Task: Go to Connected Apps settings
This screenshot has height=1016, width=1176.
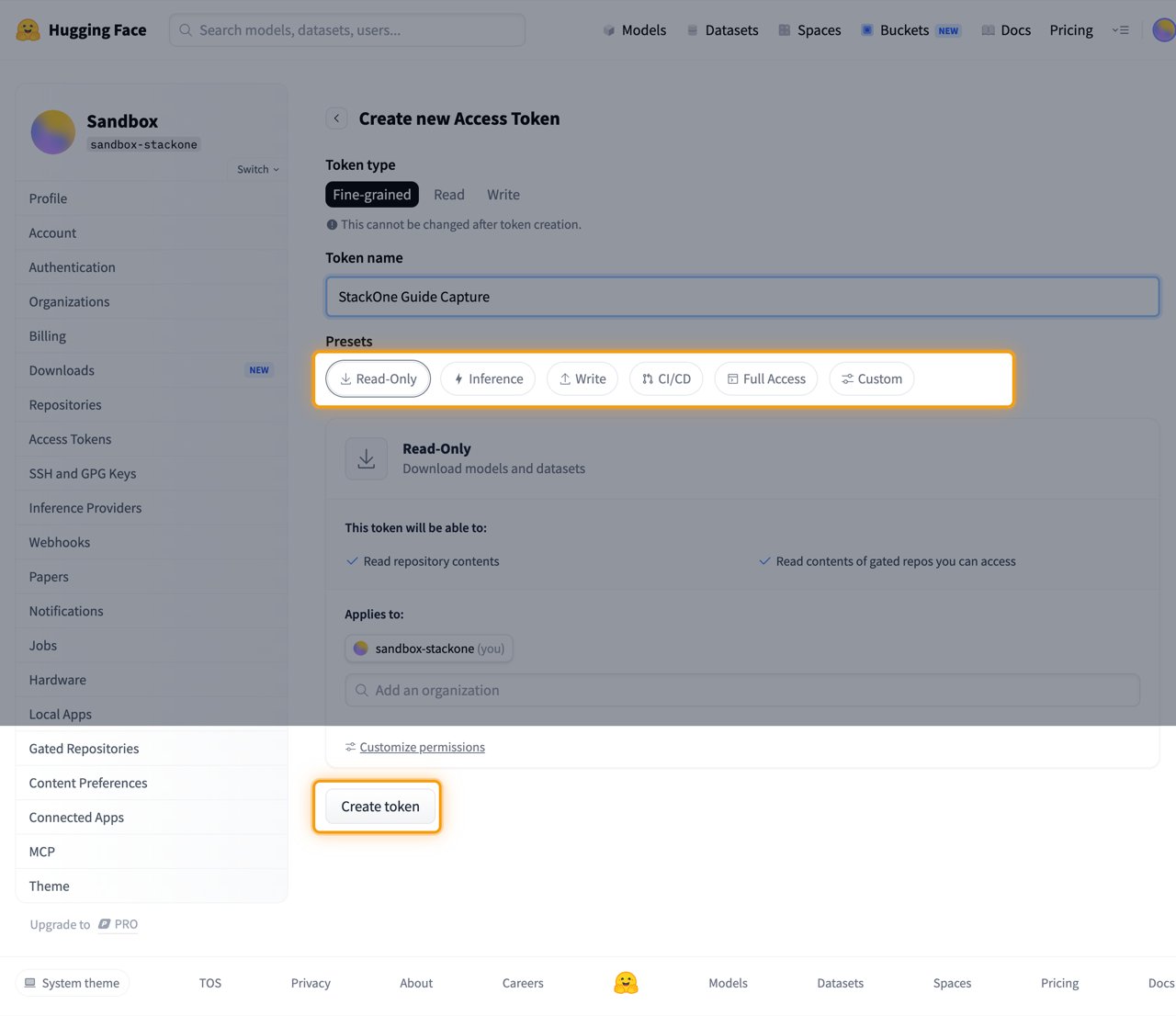Action: [x=152, y=818]
